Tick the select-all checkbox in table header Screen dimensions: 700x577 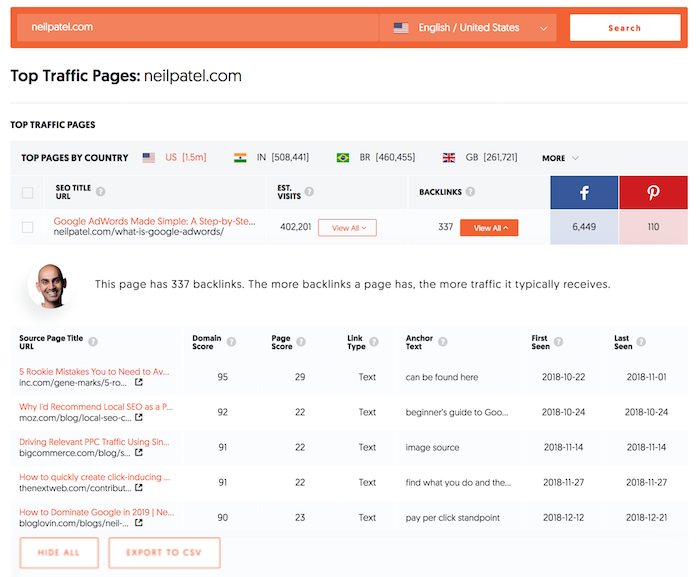pos(28,193)
